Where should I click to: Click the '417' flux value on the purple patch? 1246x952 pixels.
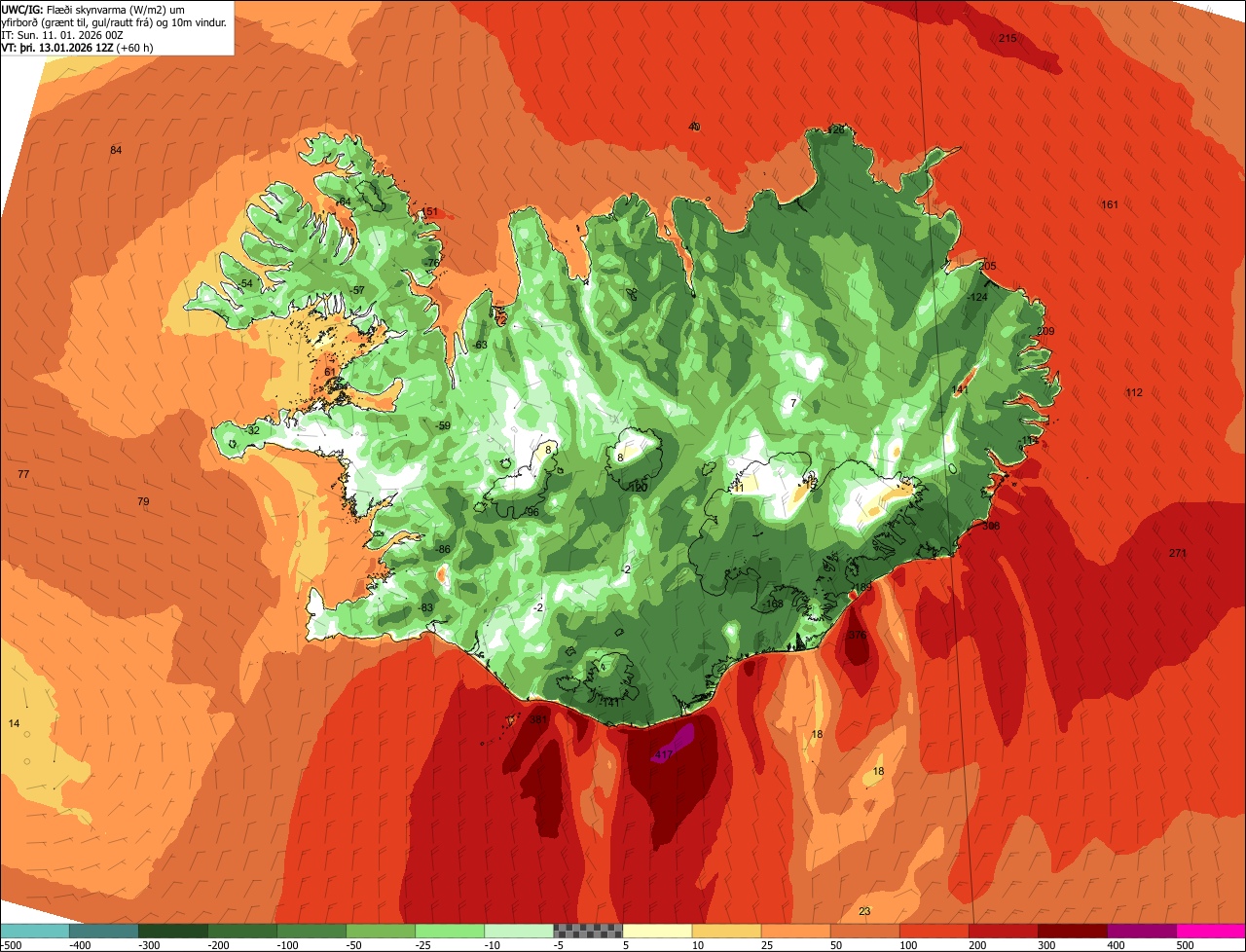click(x=664, y=754)
